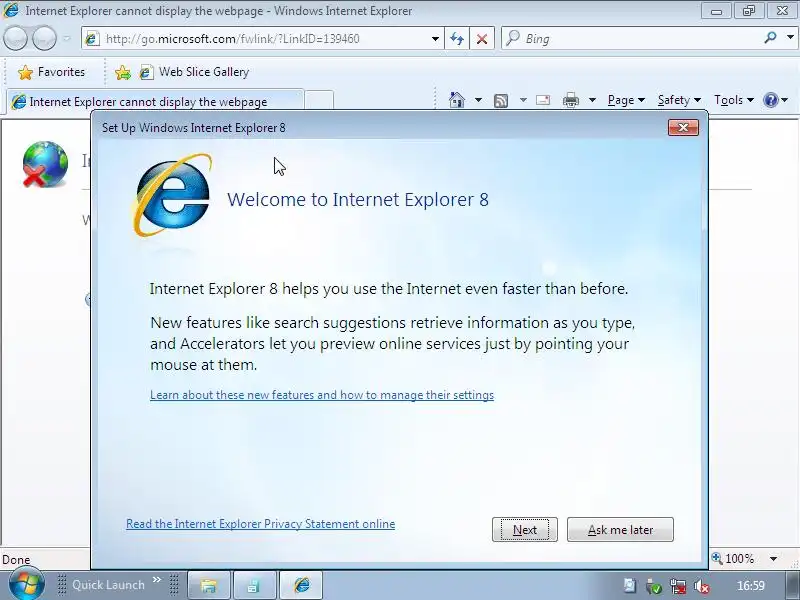Click the 'Done' status bar text
This screenshot has width=800, height=600.
pos(16,559)
